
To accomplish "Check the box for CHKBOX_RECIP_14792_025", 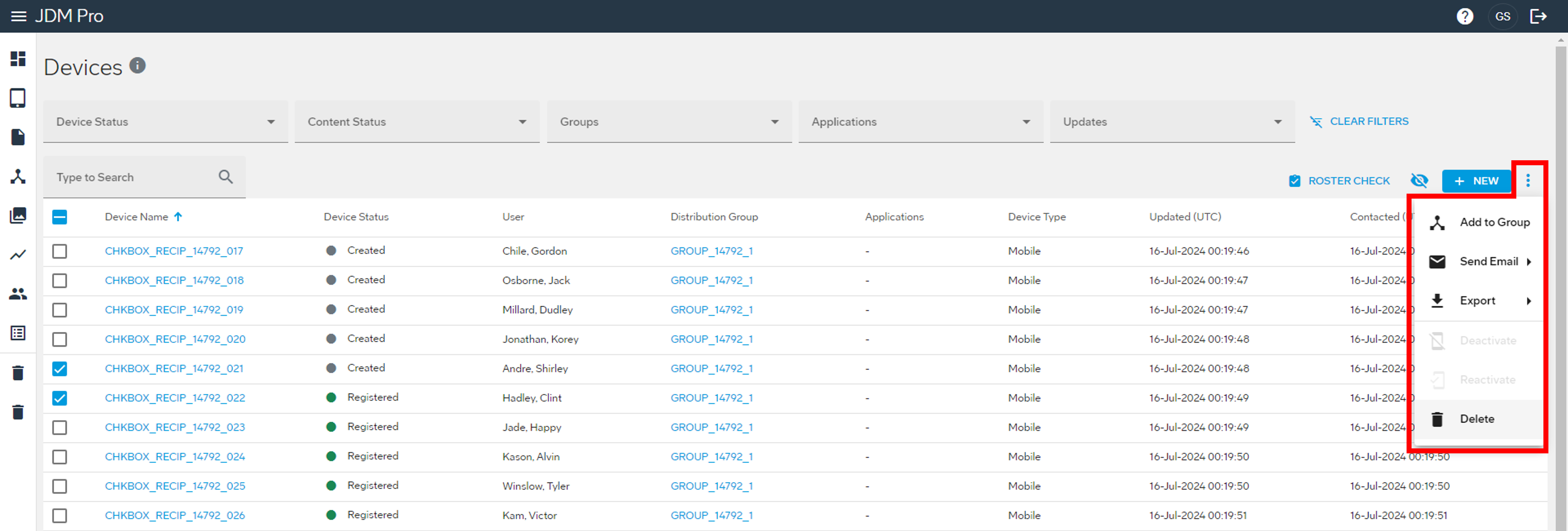I will [x=60, y=486].
